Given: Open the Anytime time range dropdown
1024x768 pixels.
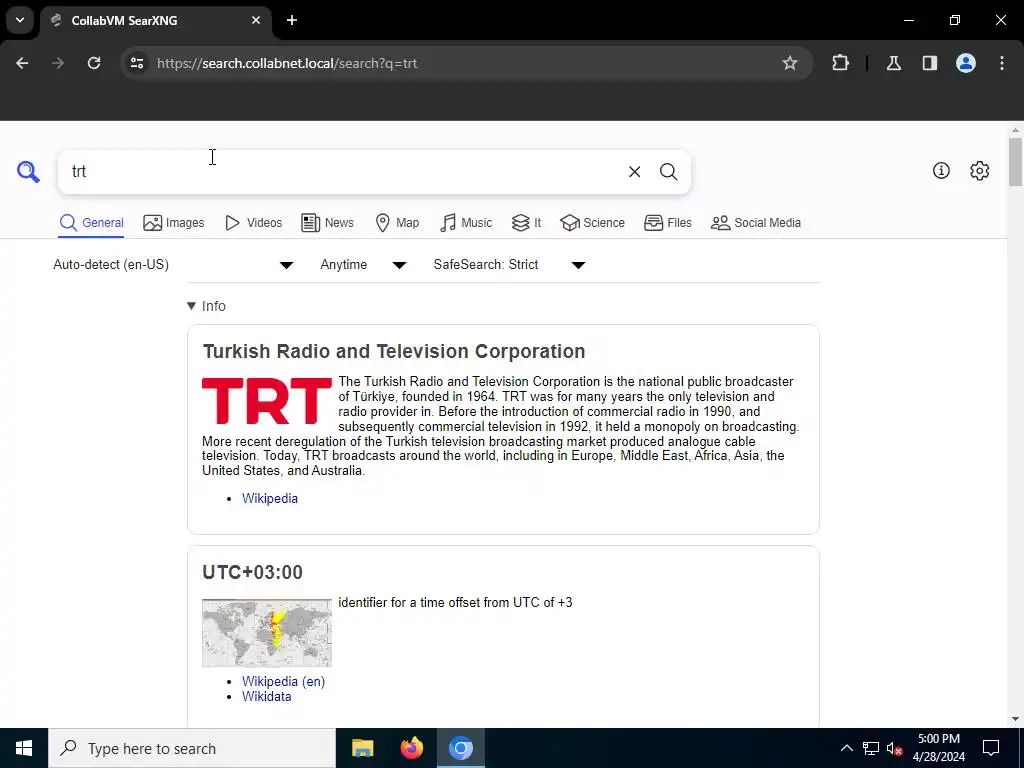Looking at the screenshot, I should tap(363, 265).
